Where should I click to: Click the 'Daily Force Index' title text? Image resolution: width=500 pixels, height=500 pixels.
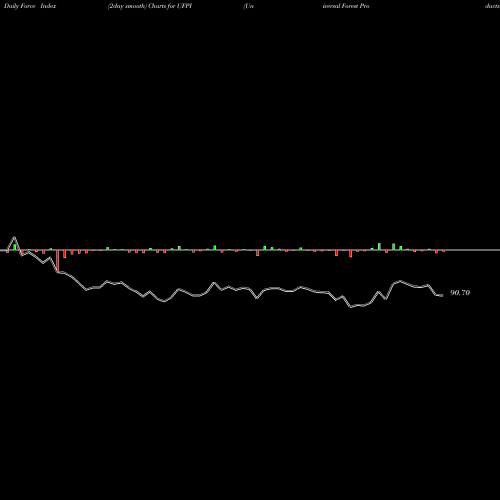click(30, 6)
